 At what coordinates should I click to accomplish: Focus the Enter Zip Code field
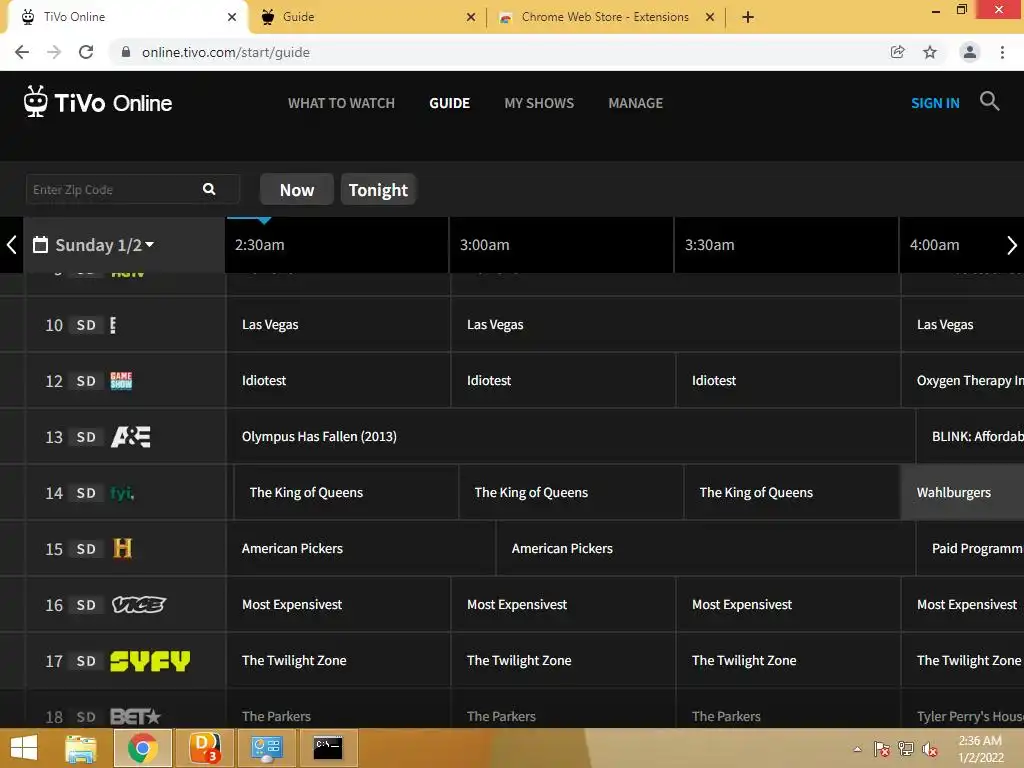coord(114,189)
